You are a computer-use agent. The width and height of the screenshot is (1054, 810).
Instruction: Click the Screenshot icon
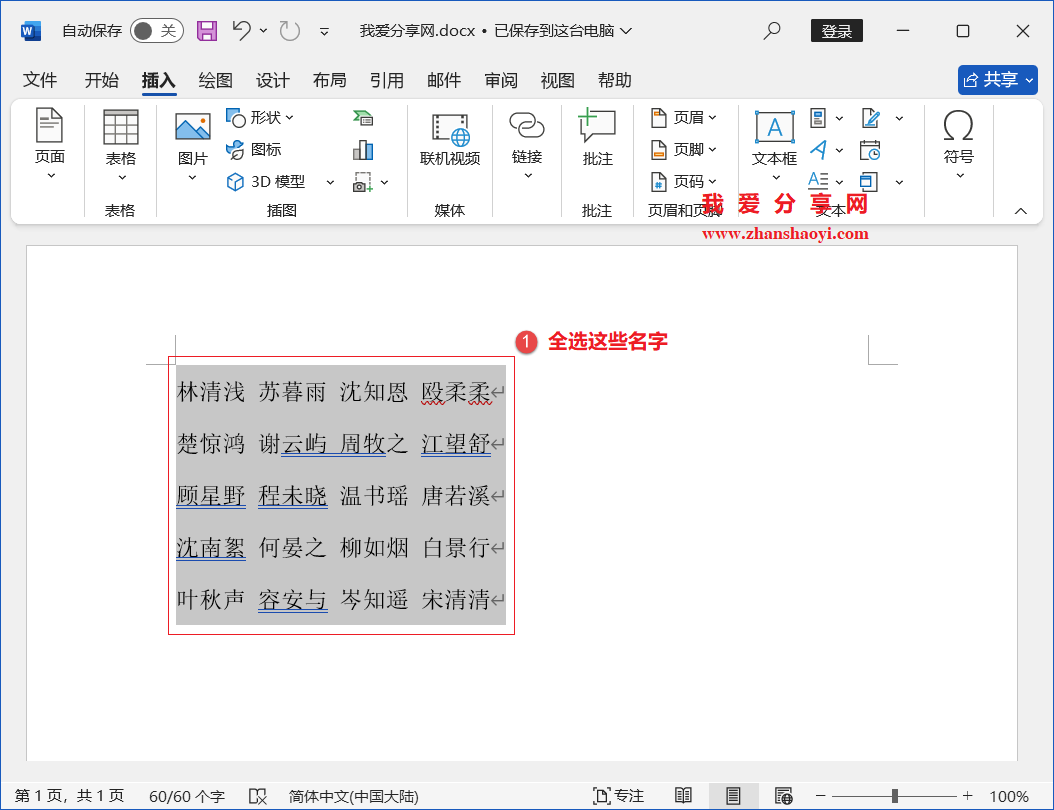[x=363, y=181]
